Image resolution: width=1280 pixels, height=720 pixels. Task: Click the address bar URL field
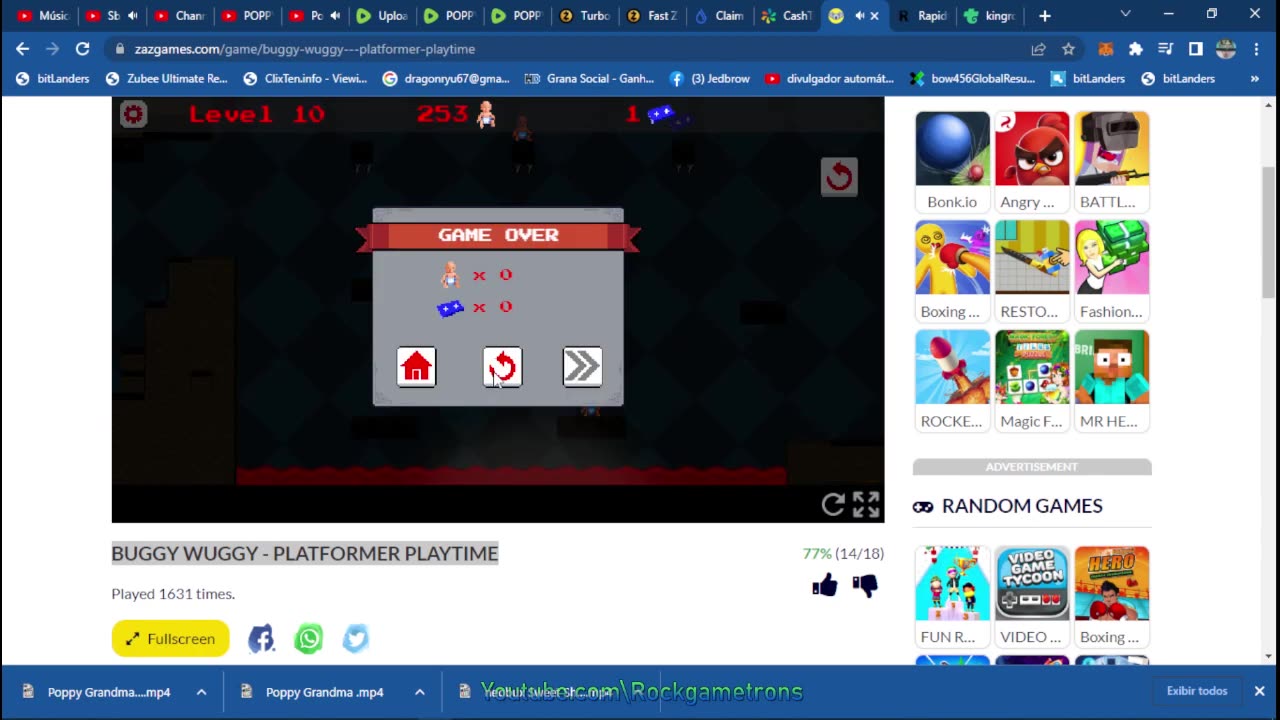pos(570,48)
